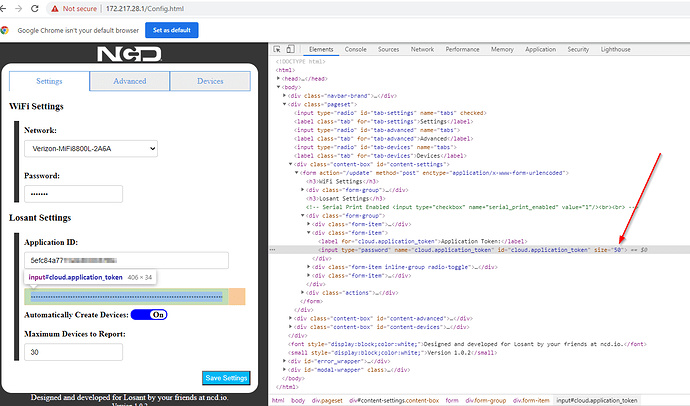Screen dimensions: 690x406
Task: Click the browser address bar URL
Action: (x=145, y=8)
